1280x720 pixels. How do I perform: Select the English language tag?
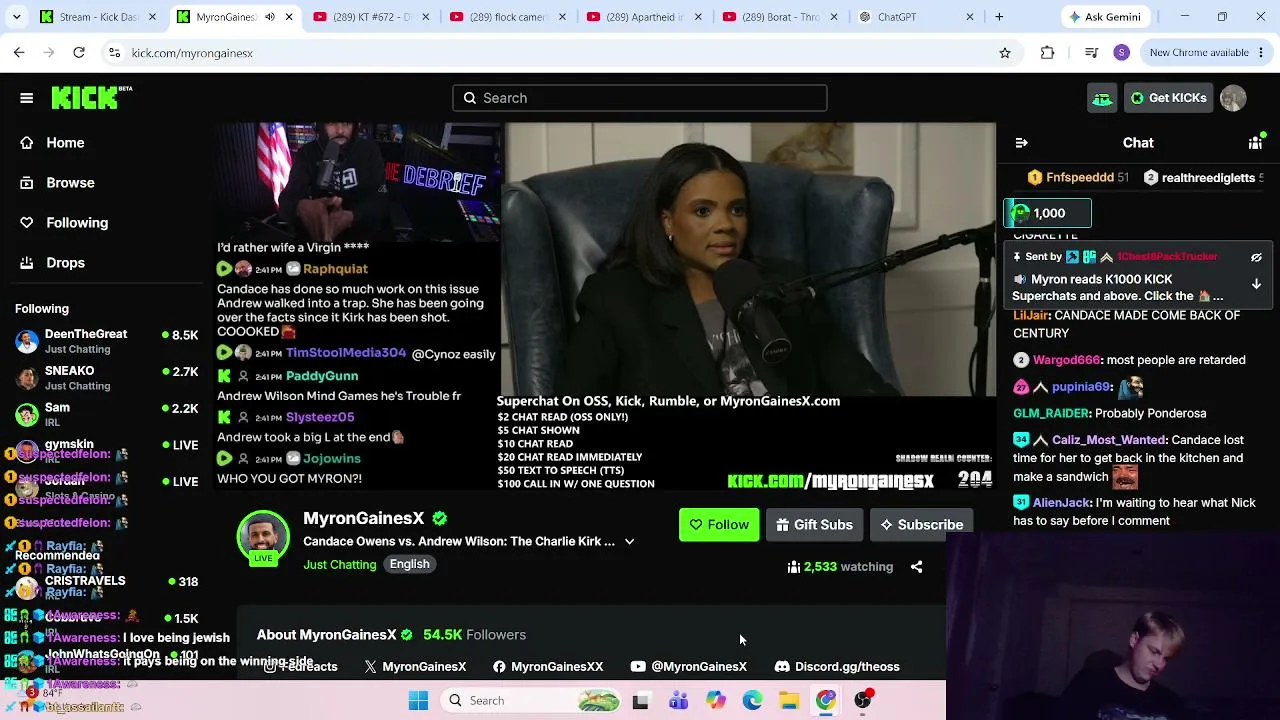coord(409,564)
